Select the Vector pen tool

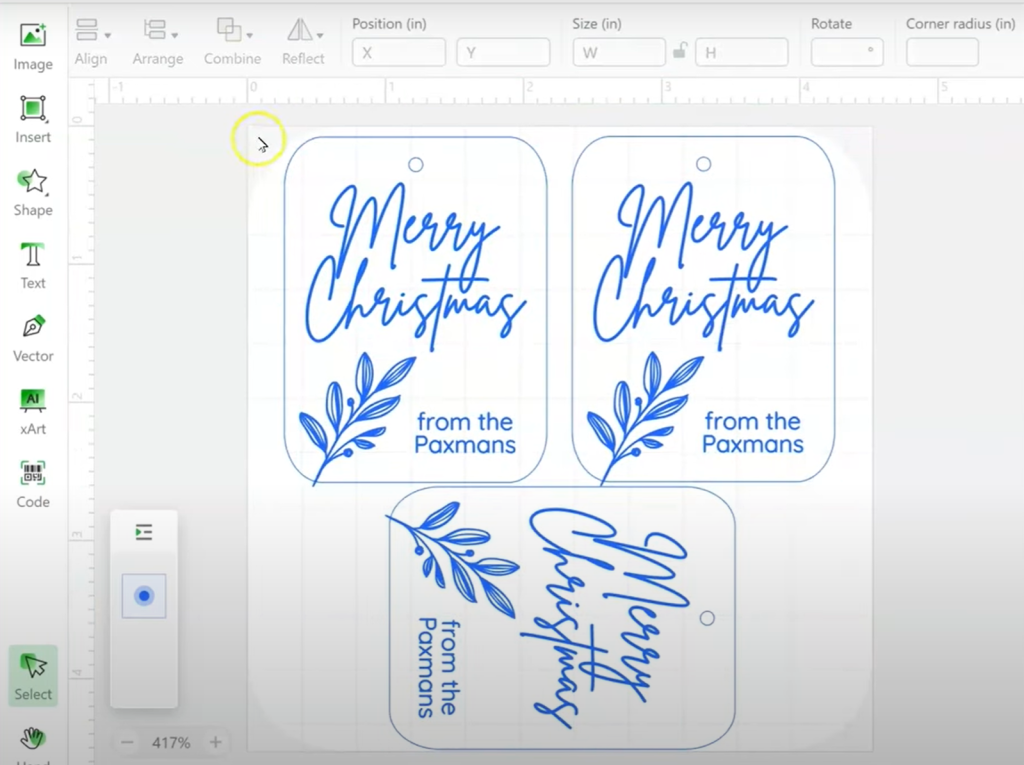(x=33, y=337)
